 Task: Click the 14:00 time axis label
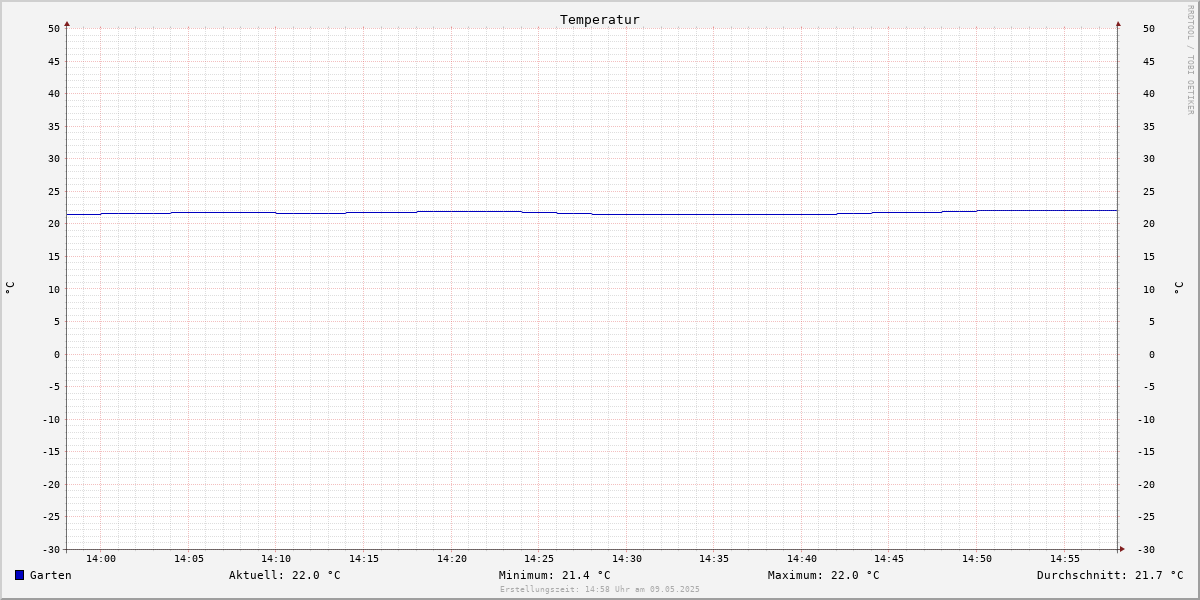101,558
